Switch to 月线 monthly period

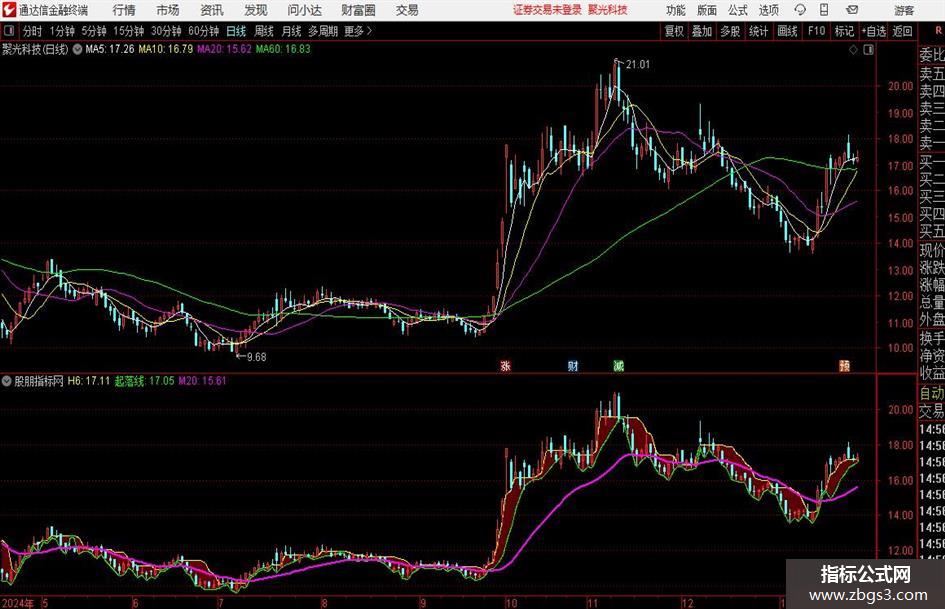click(x=291, y=31)
